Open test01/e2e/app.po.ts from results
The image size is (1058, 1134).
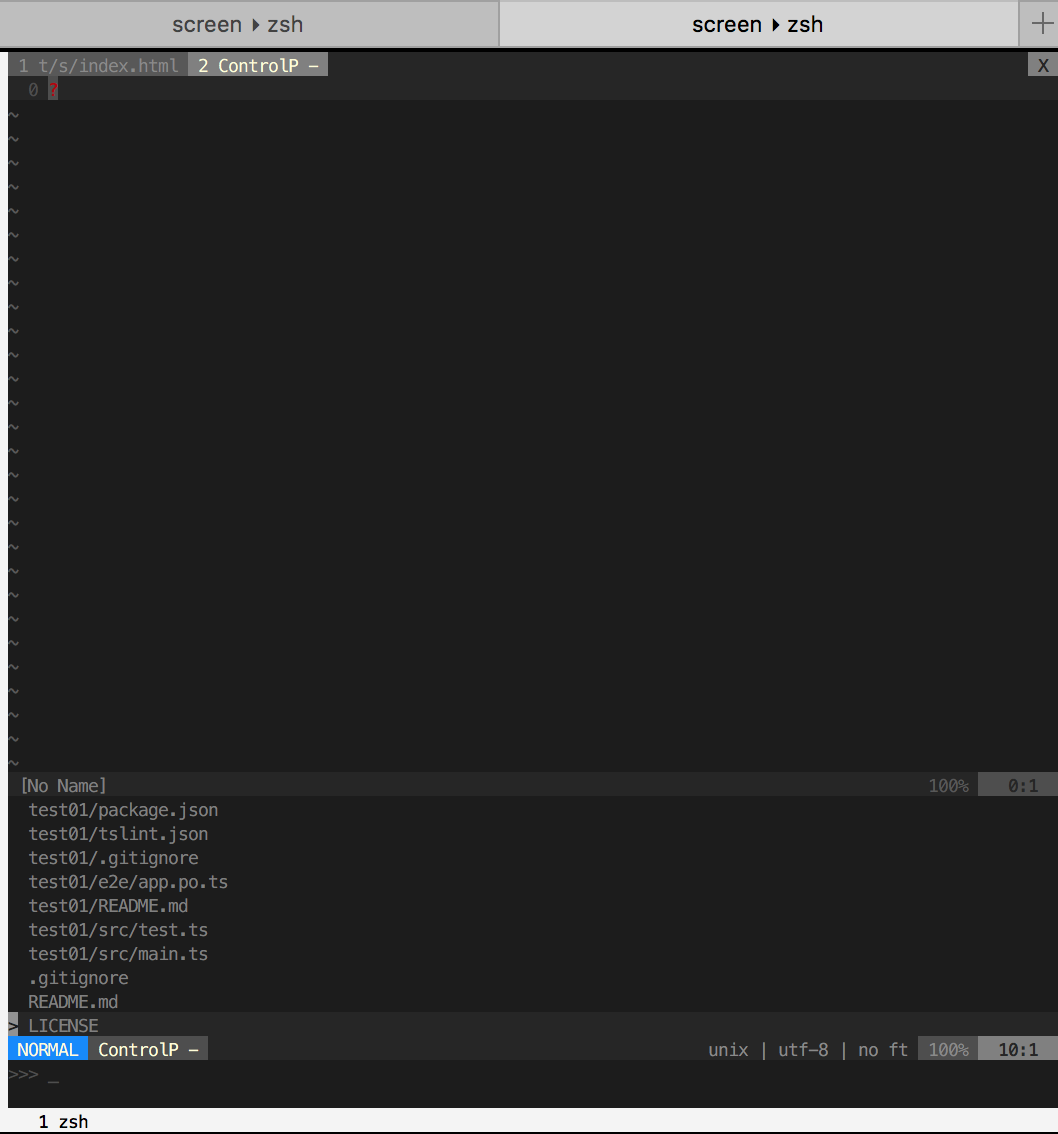[x=128, y=882]
